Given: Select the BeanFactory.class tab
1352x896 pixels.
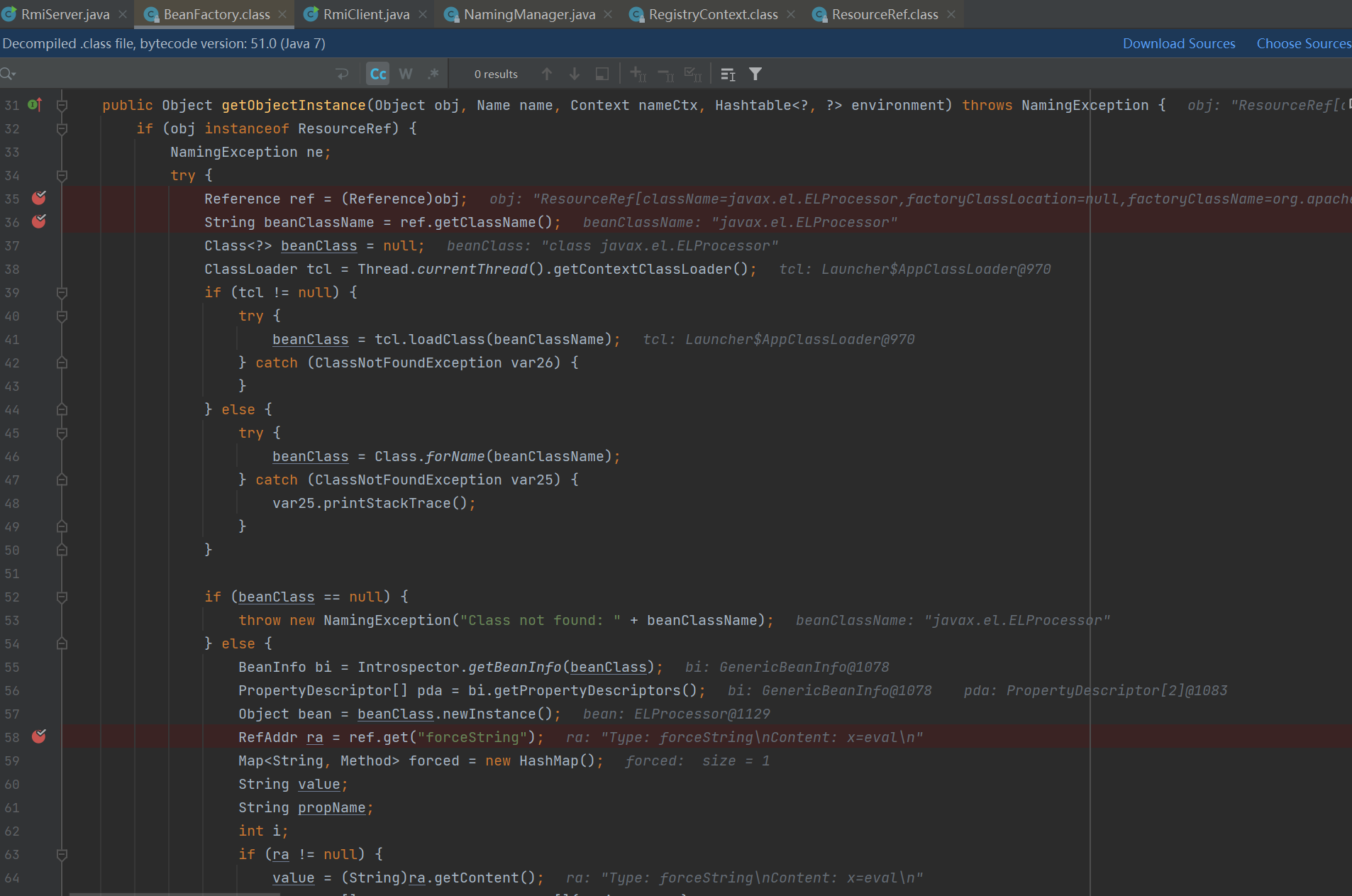Looking at the screenshot, I should pyautogui.click(x=216, y=14).
